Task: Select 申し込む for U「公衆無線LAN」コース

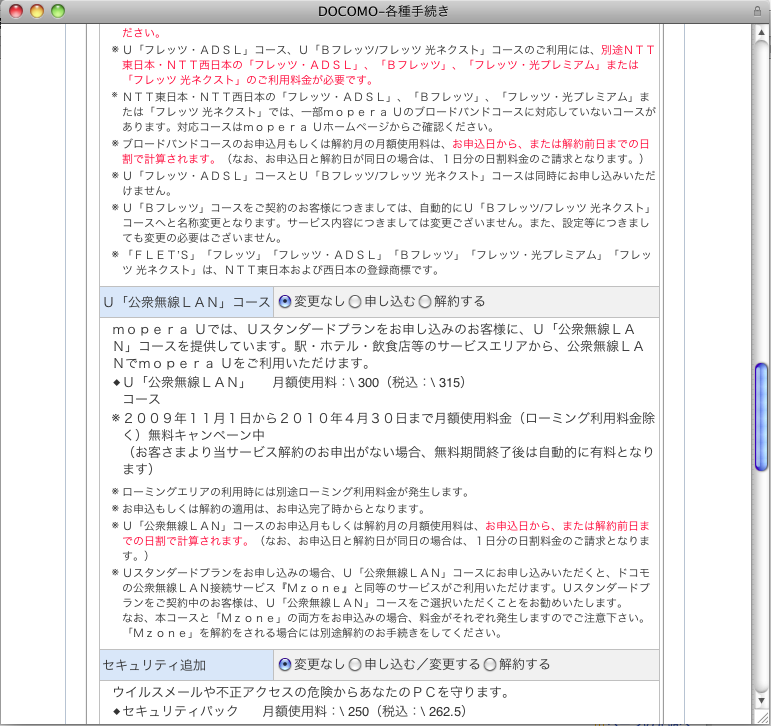Action: [355, 302]
